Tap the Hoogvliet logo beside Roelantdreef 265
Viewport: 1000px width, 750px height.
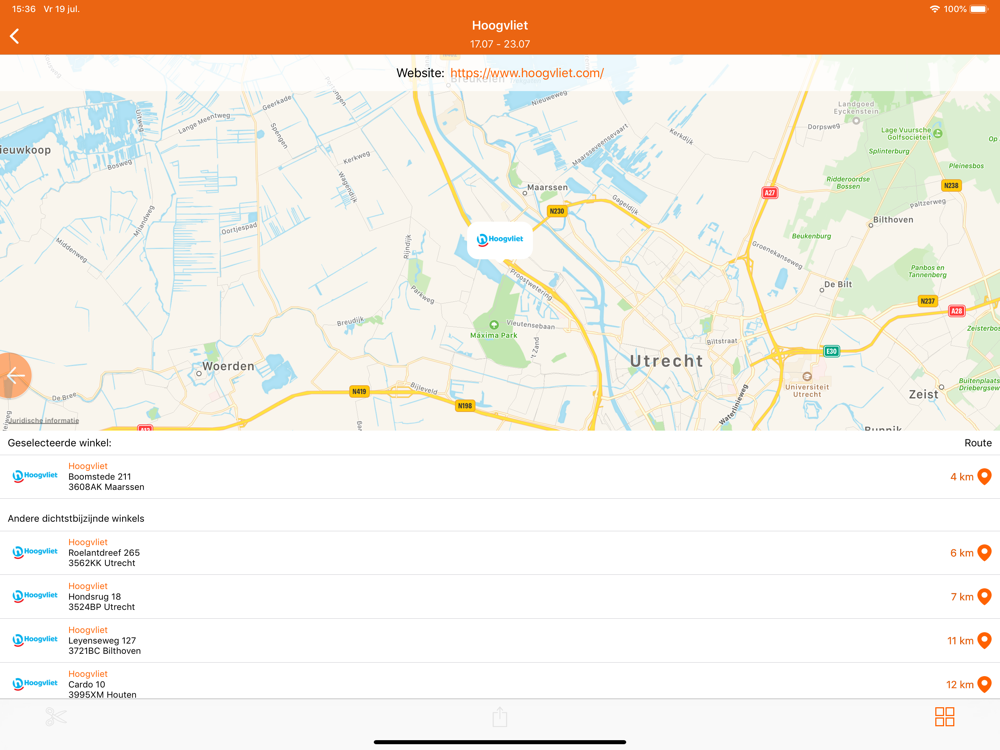35,552
